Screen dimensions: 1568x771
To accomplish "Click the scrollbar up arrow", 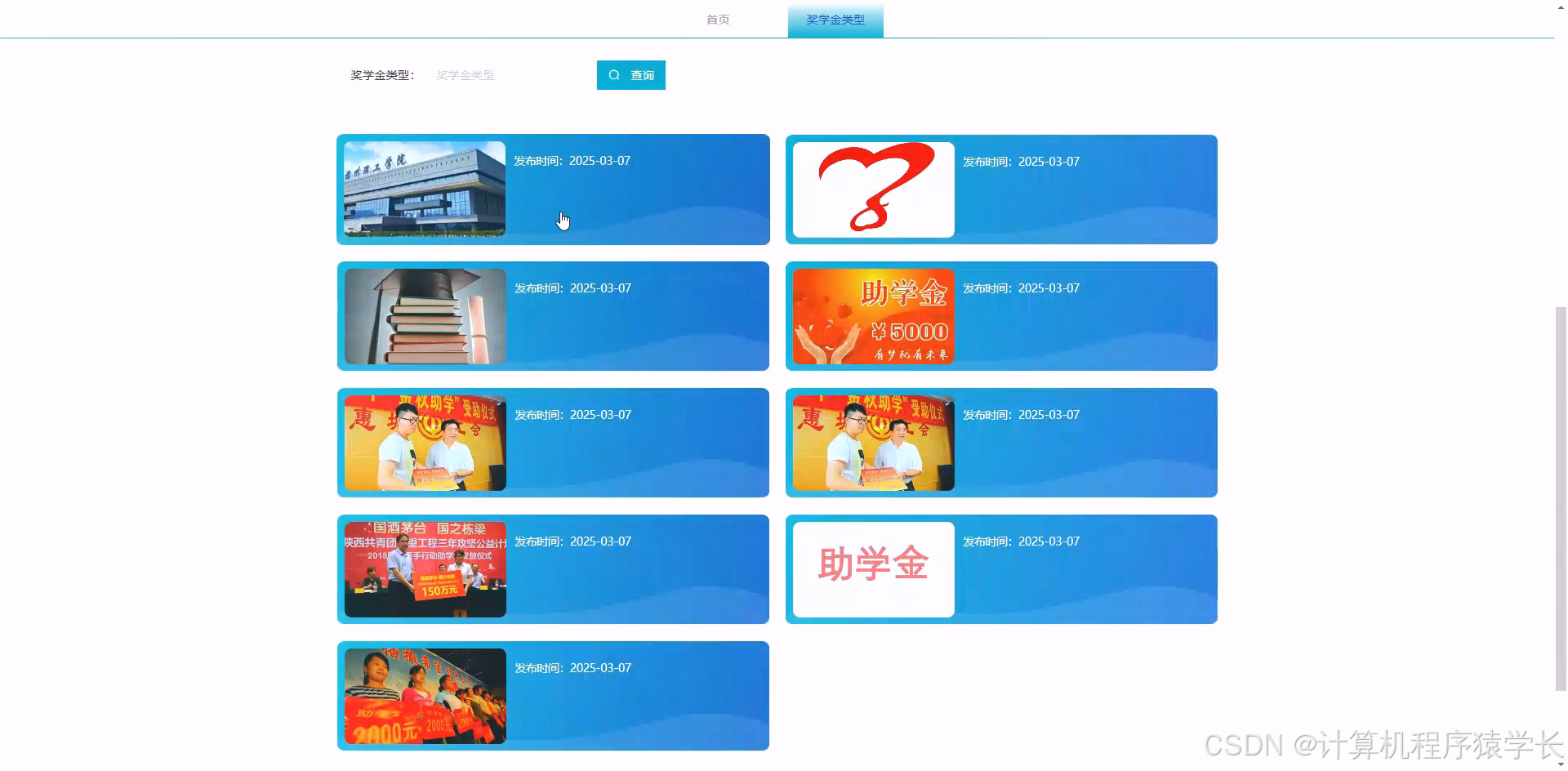I will (1560, 7).
